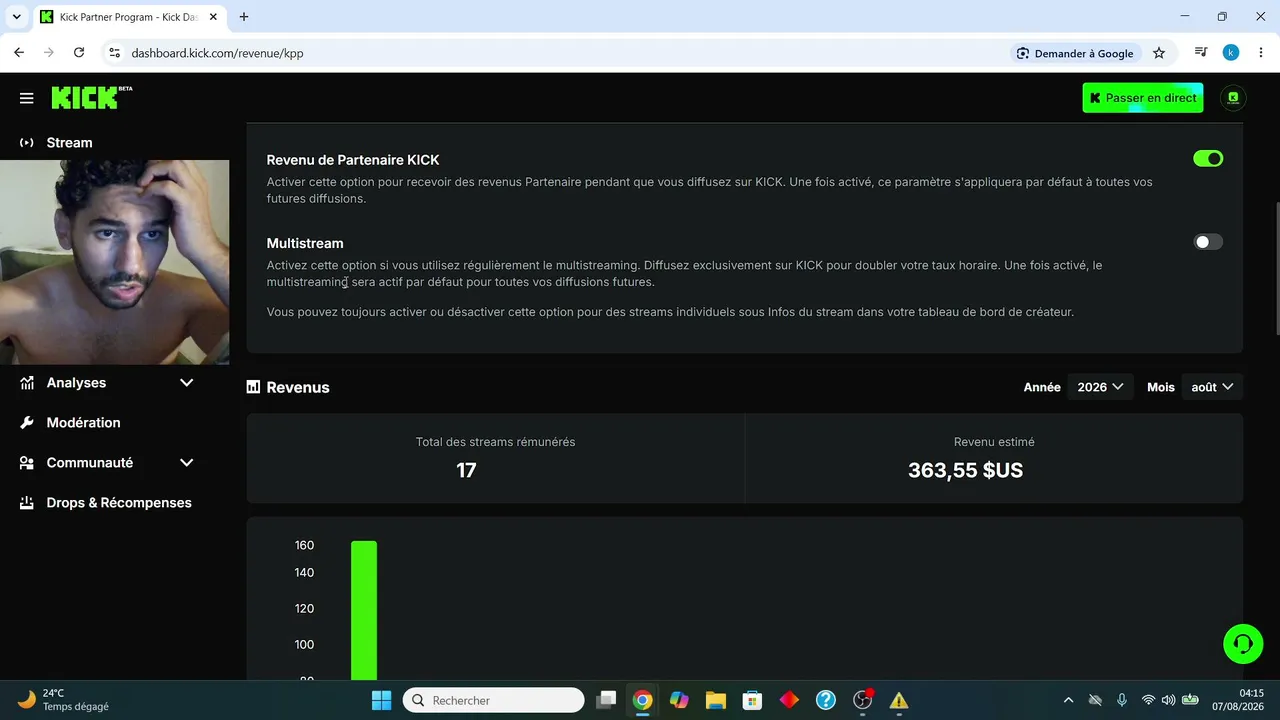Open Chrome's three-dot menu

(x=1260, y=53)
